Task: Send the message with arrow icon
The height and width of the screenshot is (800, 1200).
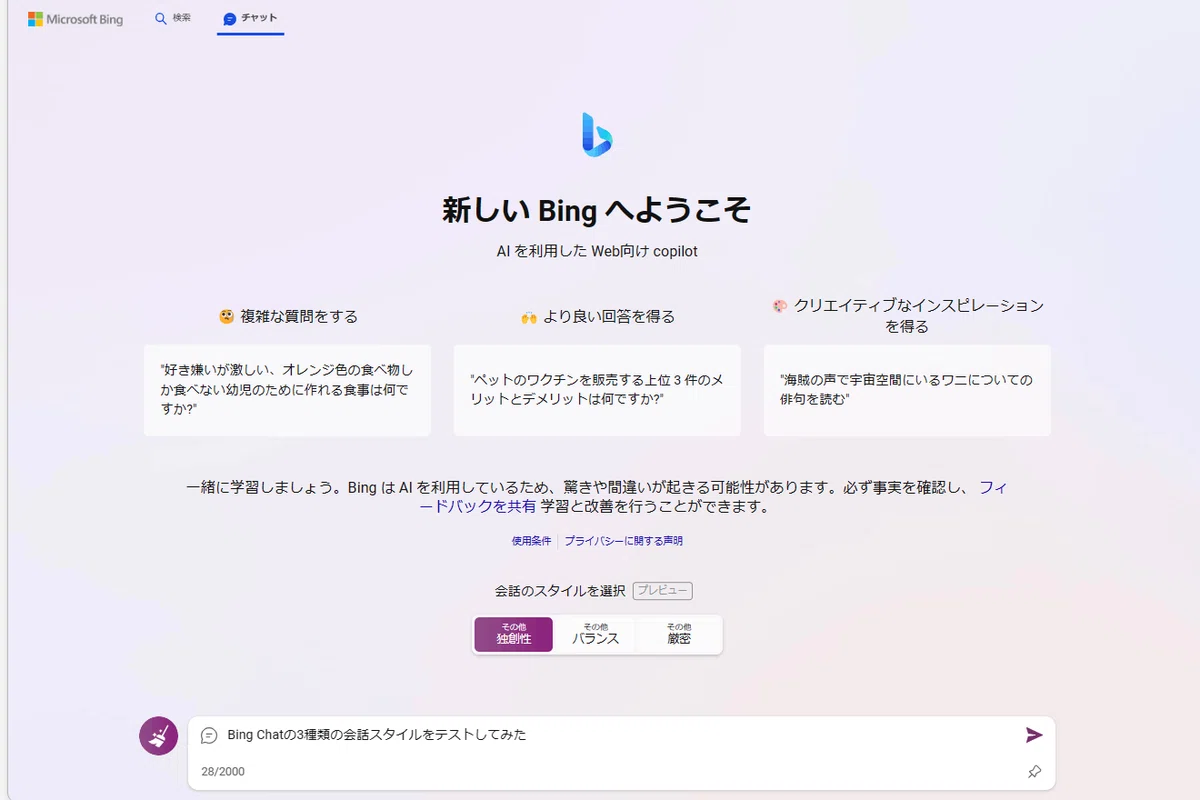Action: [x=1034, y=735]
